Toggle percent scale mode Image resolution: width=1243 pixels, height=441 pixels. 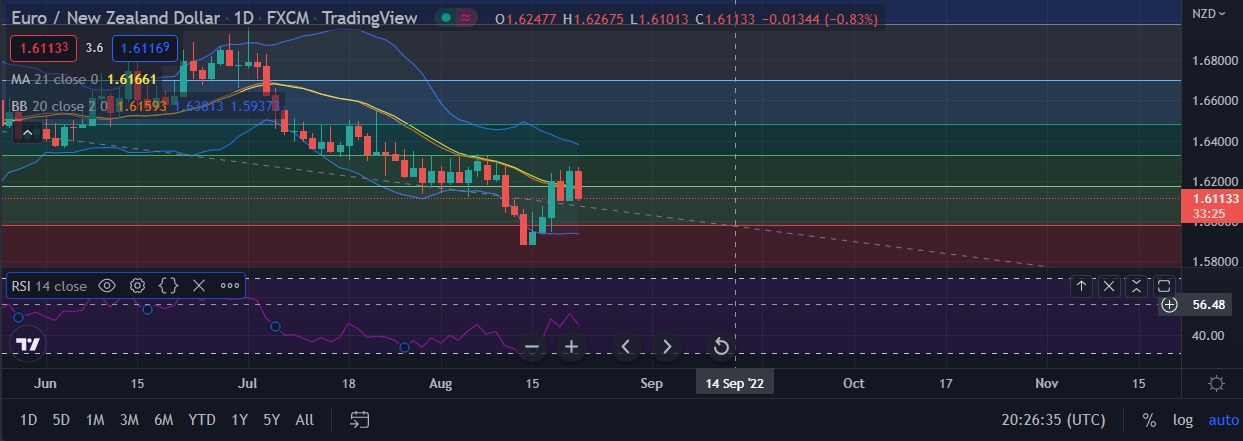1149,420
